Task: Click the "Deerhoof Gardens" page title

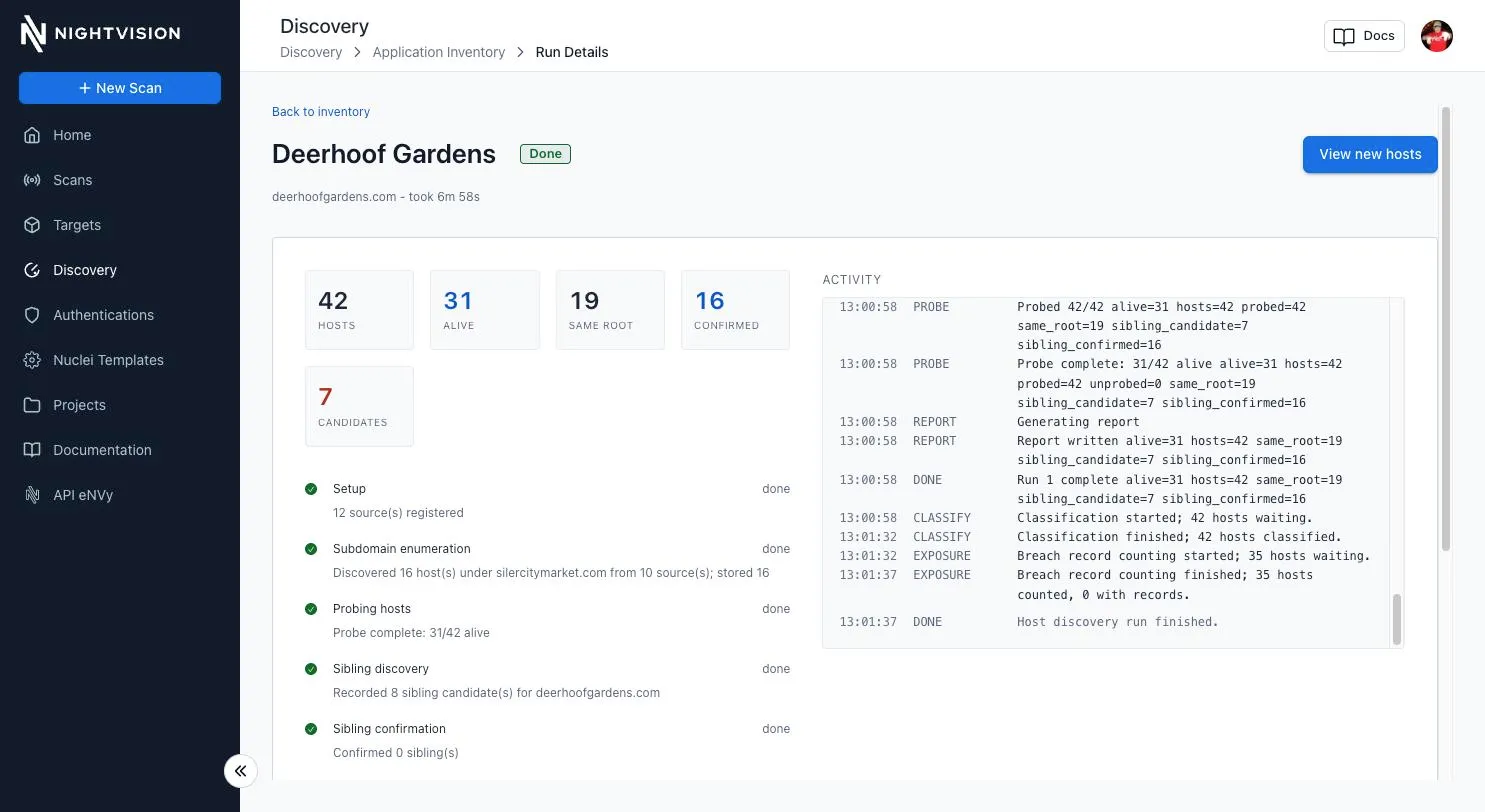Action: point(384,154)
